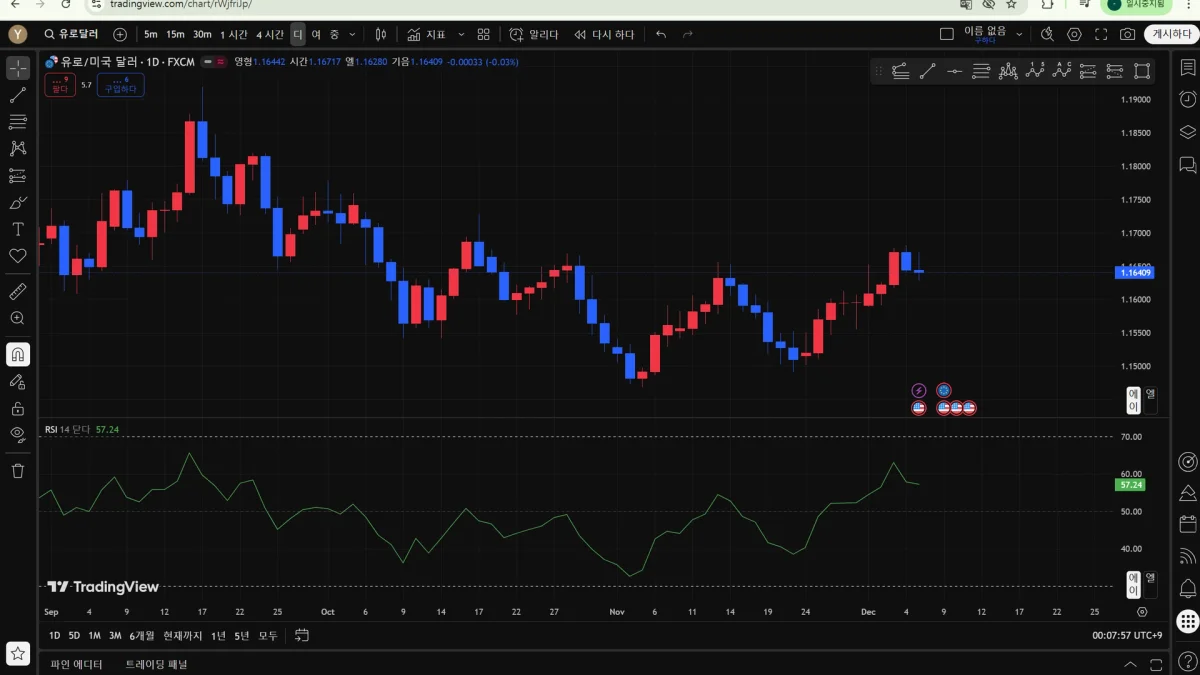
Task: Click the 게시하다 publish button
Action: point(1171,34)
